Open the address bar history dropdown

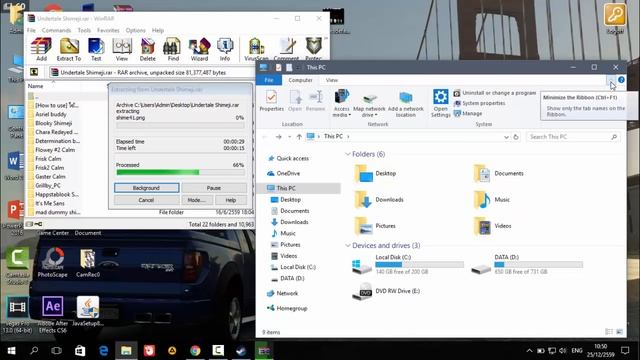506,137
